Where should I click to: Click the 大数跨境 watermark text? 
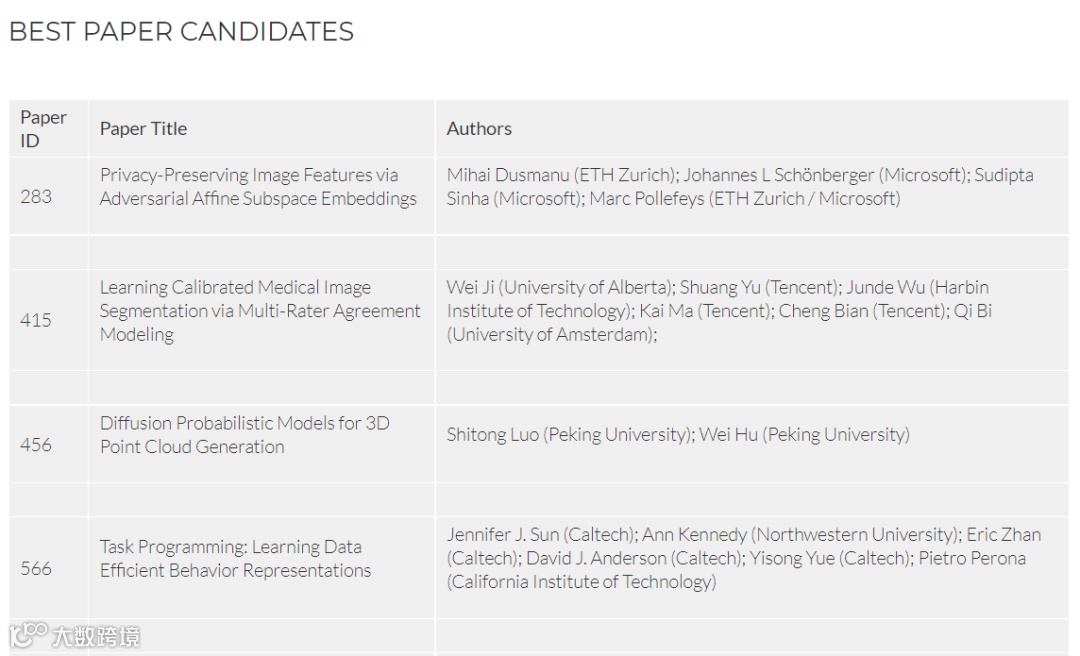tap(96, 636)
